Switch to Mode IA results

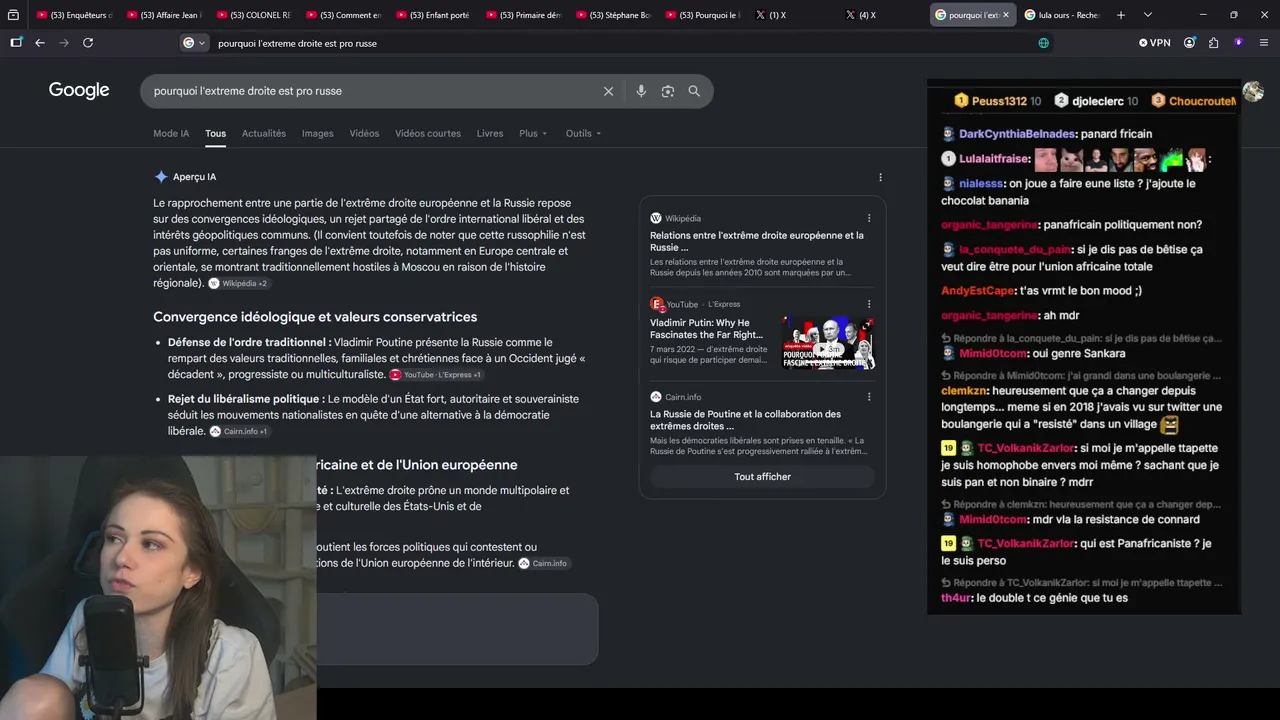[x=171, y=133]
